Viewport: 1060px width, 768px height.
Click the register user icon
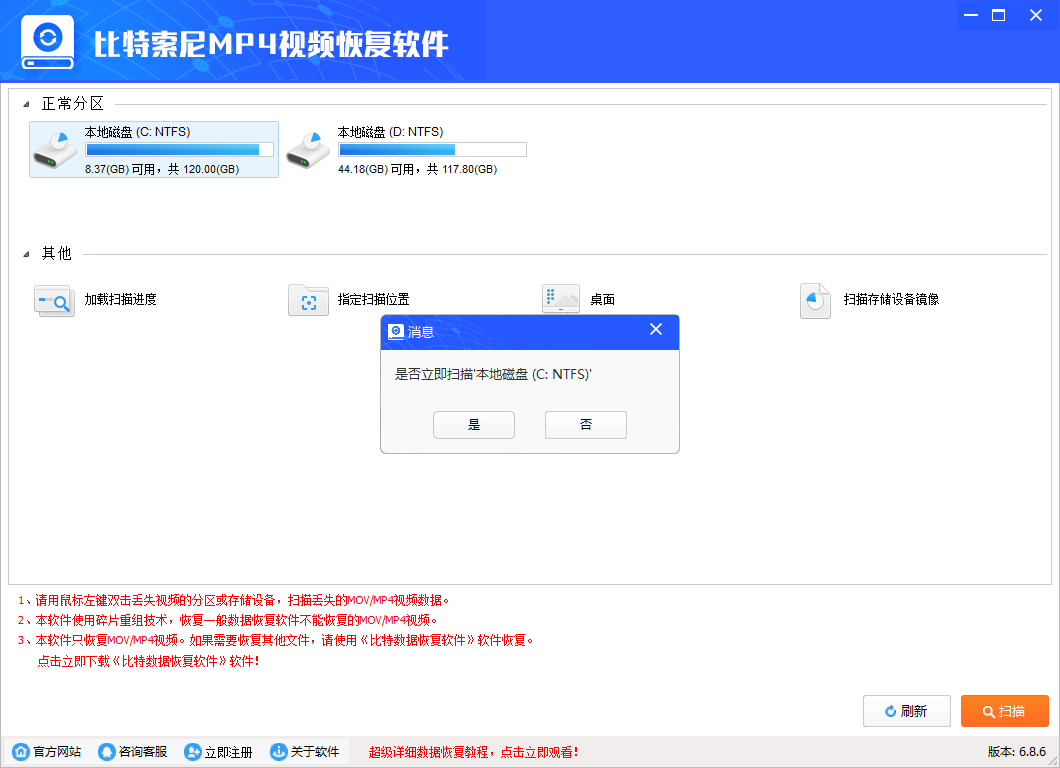(x=193, y=752)
